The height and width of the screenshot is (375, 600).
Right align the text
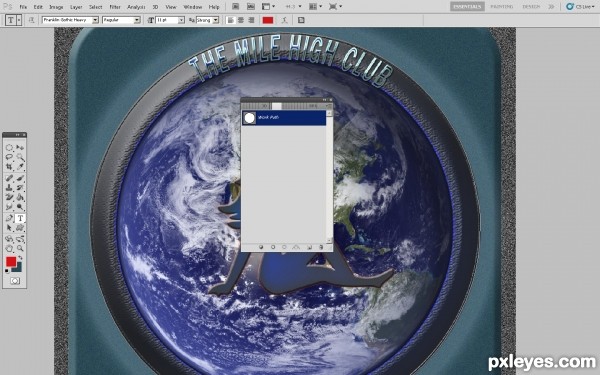[x=251, y=20]
